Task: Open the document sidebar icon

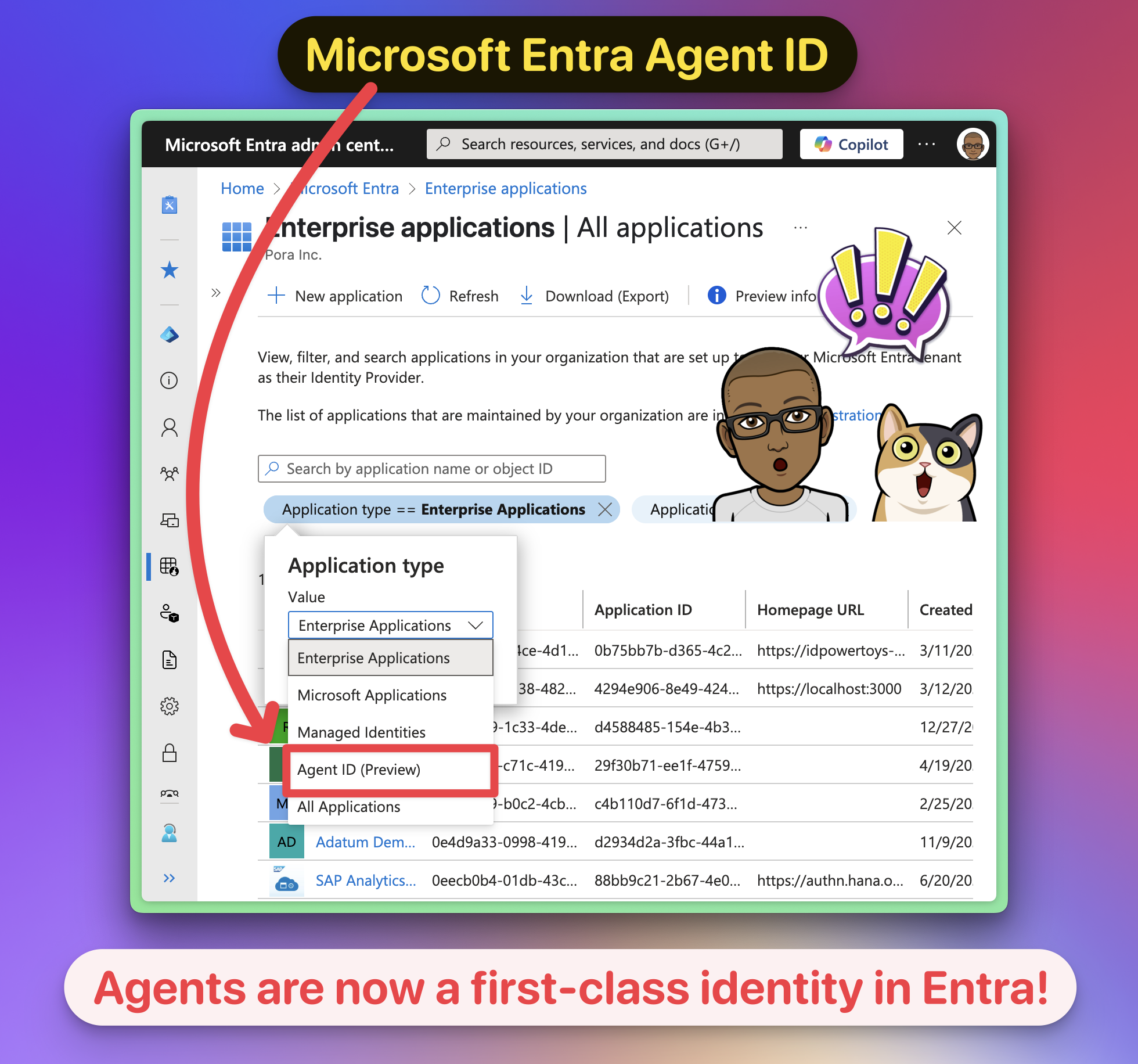Action: (170, 660)
